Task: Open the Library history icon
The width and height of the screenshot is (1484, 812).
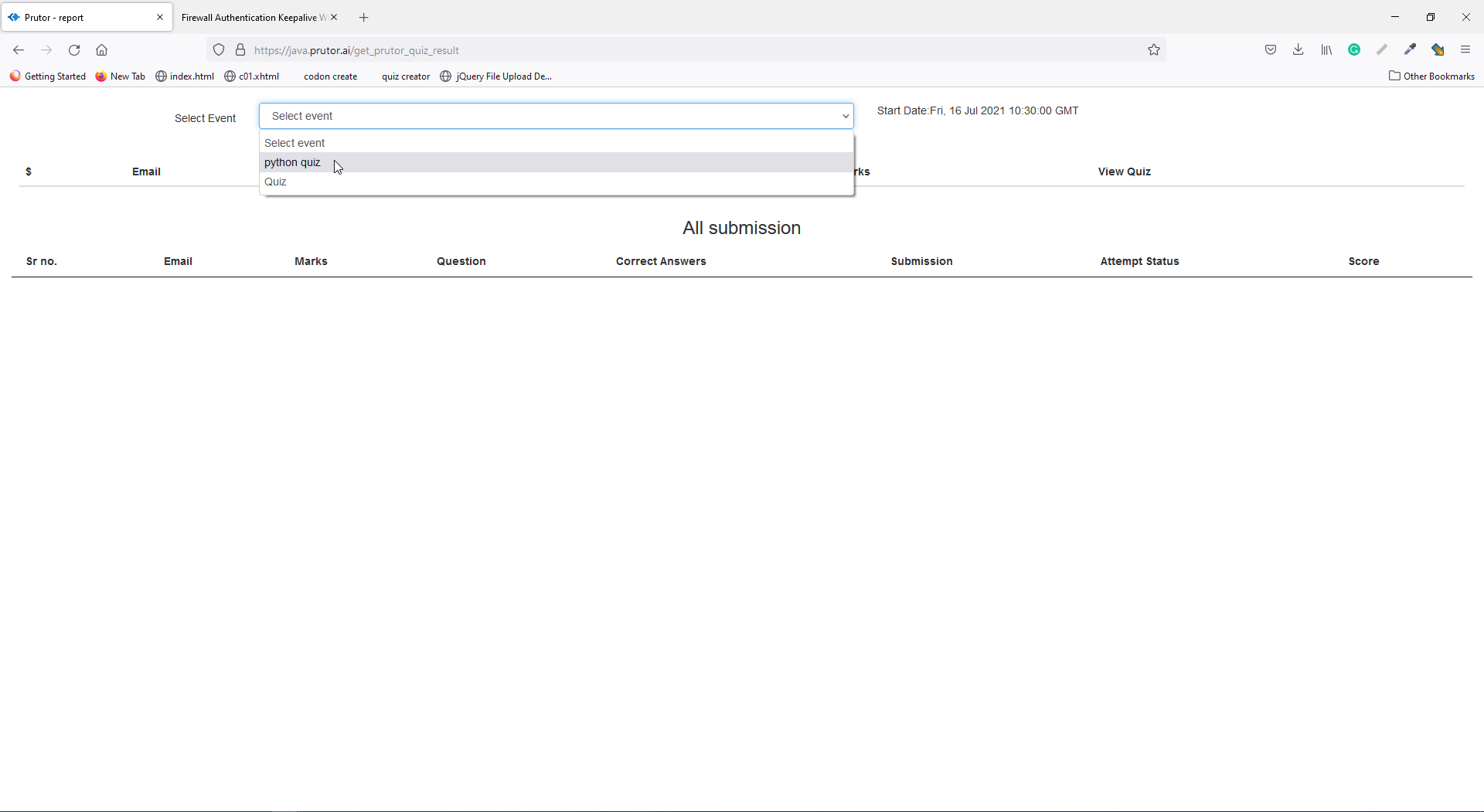Action: coord(1326,50)
